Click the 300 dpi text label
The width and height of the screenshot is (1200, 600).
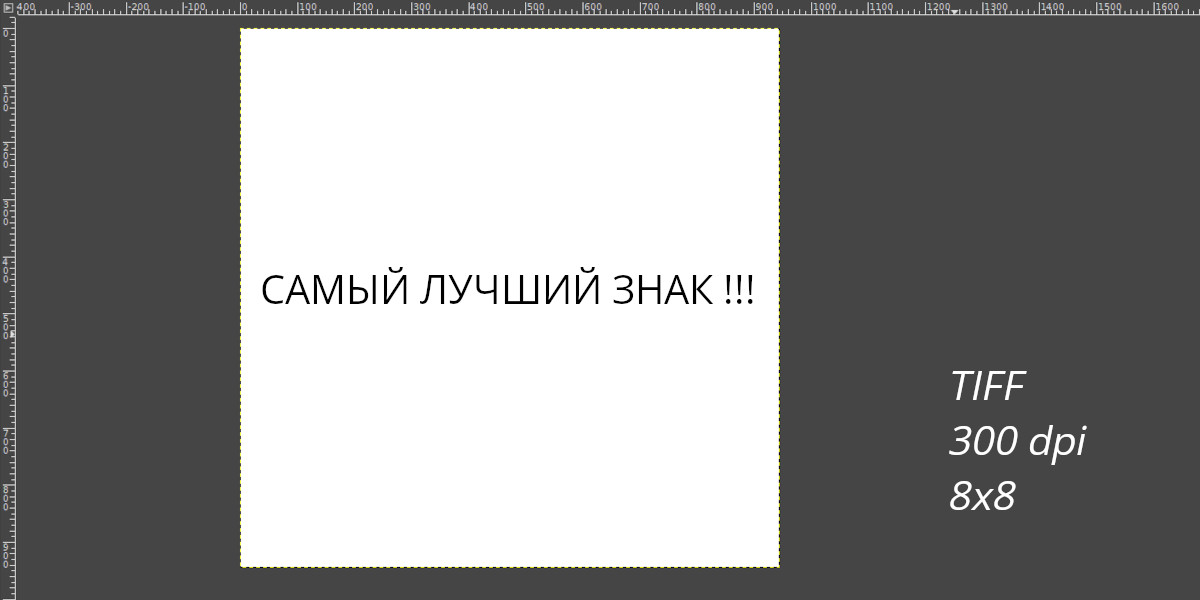1016,441
